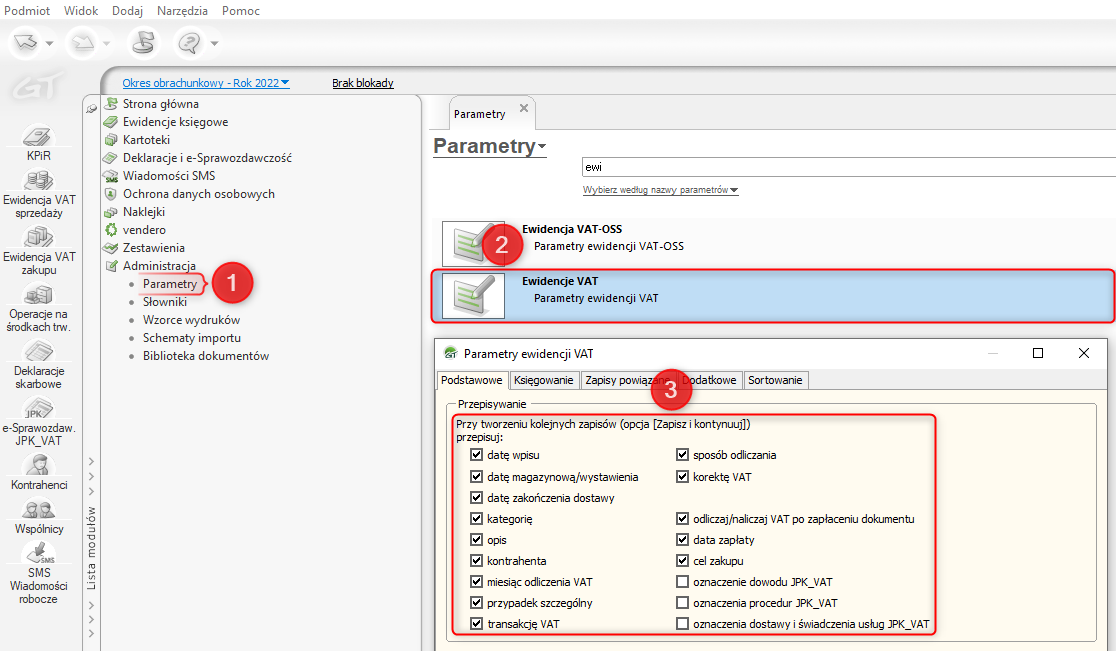Toggle the 'korektę VAT' checkbox
1116x651 pixels.
coord(683,477)
